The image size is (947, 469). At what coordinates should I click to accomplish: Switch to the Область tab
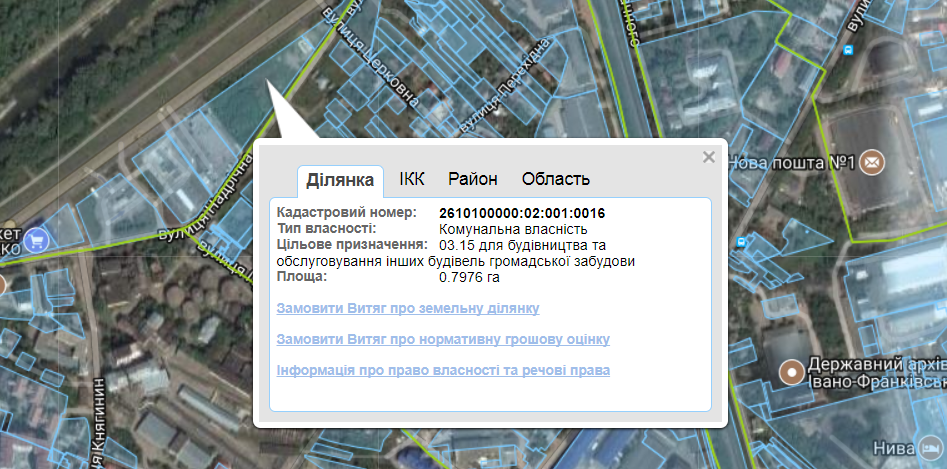(556, 179)
